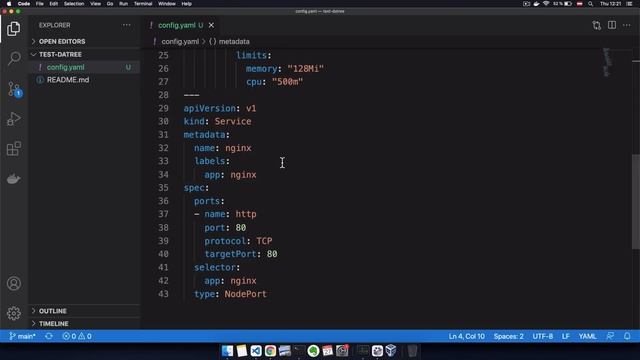Viewport: 640px width, 360px height.
Task: Open the Edit menu
Action: click(x=53, y=4)
